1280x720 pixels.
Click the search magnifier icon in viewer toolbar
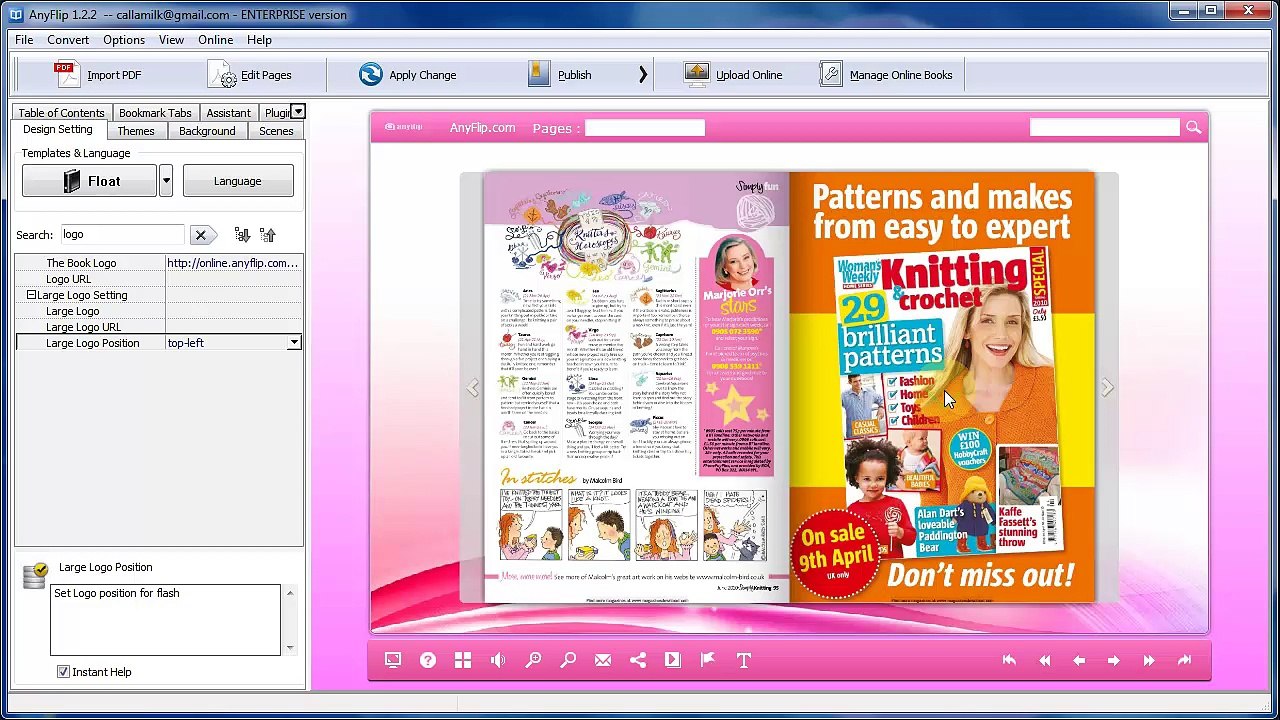point(568,660)
